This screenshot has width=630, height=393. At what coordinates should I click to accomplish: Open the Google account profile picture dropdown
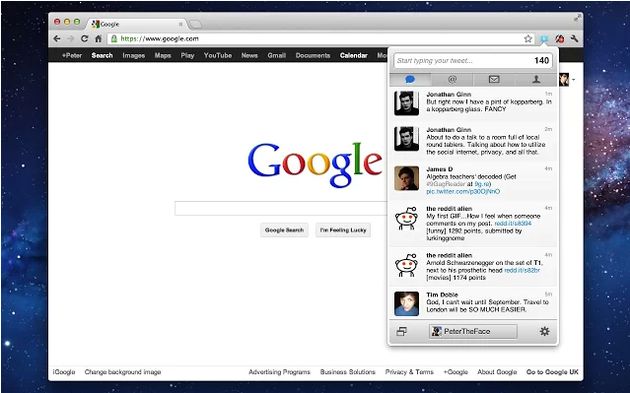pos(567,80)
